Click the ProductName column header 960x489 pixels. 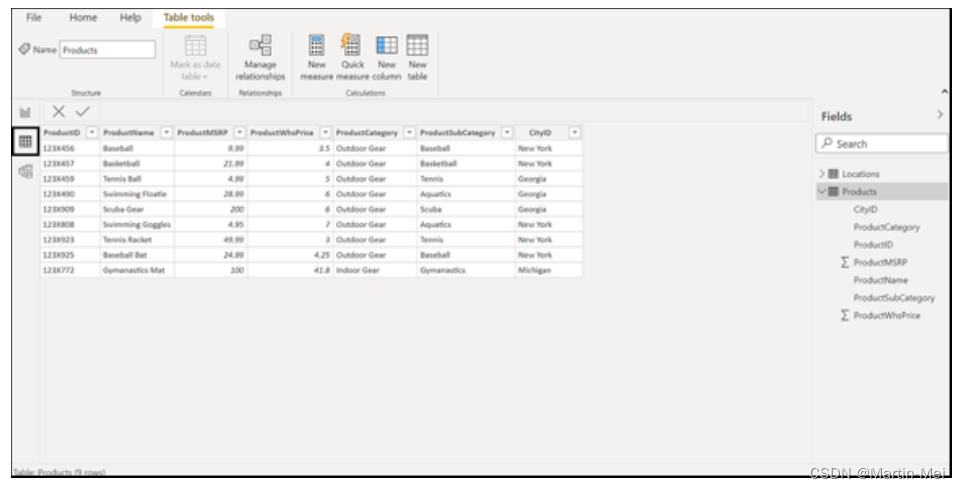[137, 132]
